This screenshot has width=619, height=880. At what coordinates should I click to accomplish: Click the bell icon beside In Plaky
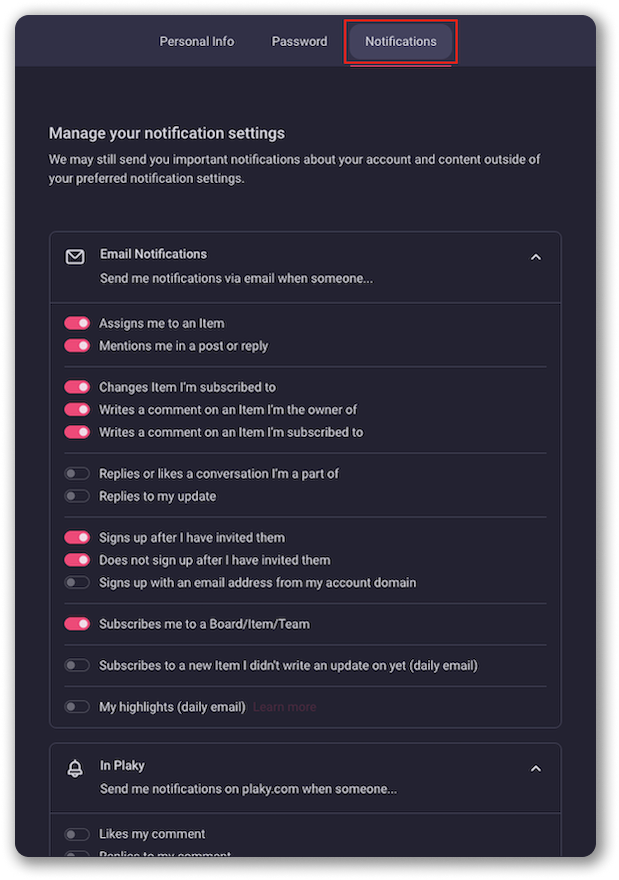click(75, 768)
